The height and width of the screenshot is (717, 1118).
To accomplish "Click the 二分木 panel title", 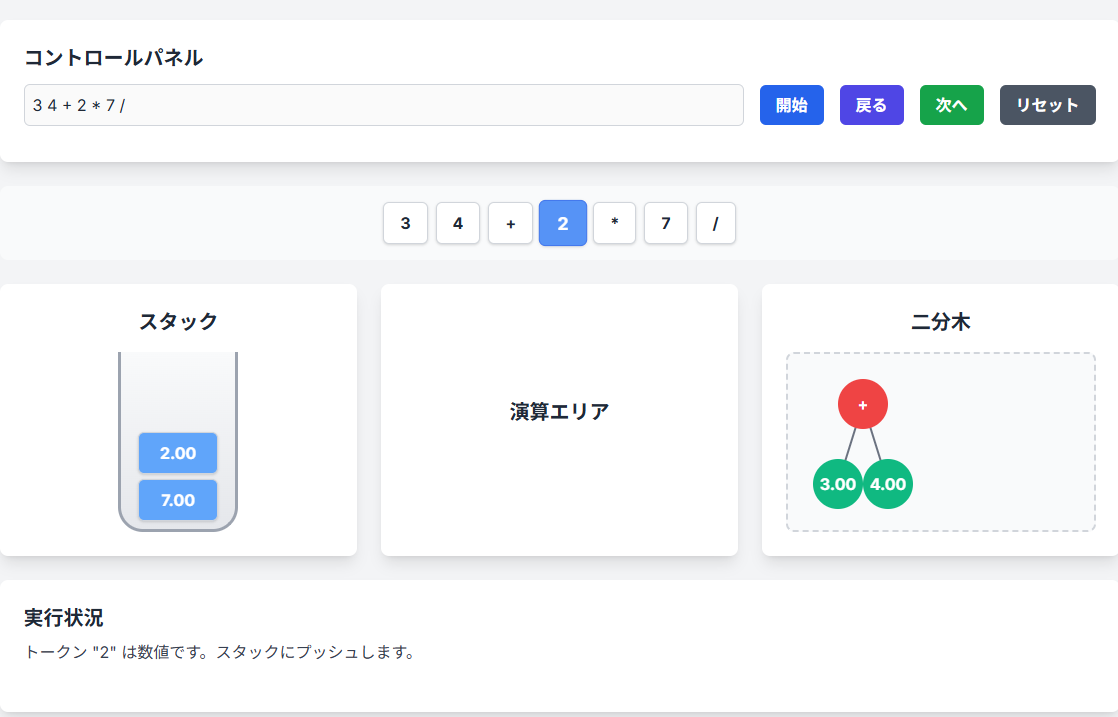I will [x=940, y=321].
